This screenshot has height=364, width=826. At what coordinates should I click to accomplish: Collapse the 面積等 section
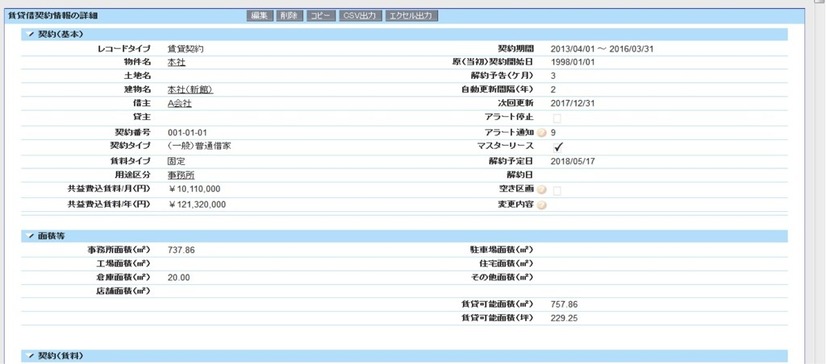click(30, 237)
